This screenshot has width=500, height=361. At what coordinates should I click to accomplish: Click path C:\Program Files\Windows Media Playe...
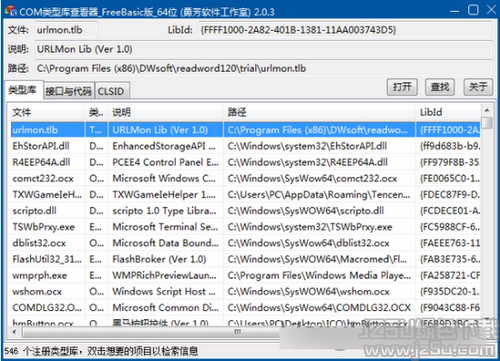click(x=319, y=275)
